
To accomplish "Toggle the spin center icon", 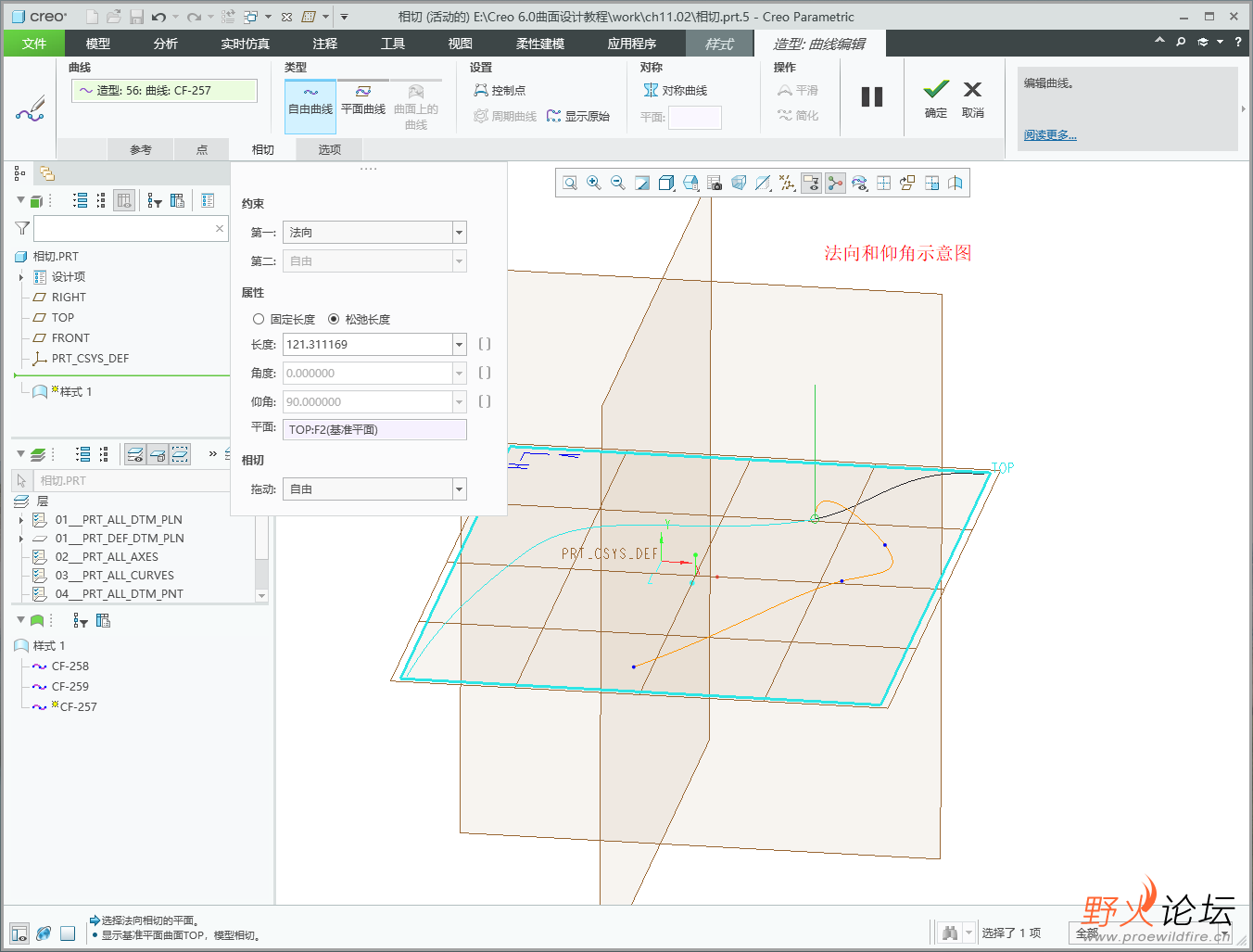I will click(835, 184).
